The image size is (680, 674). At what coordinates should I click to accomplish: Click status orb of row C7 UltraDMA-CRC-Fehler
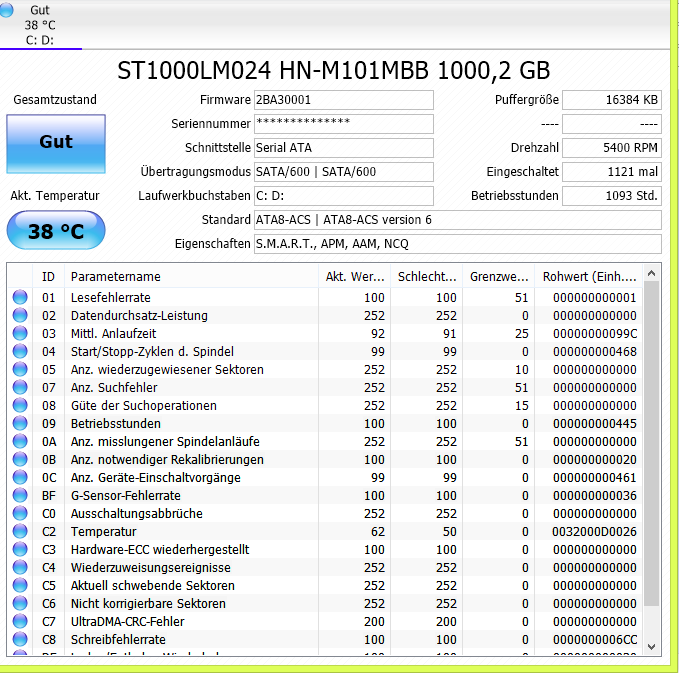click(20, 621)
